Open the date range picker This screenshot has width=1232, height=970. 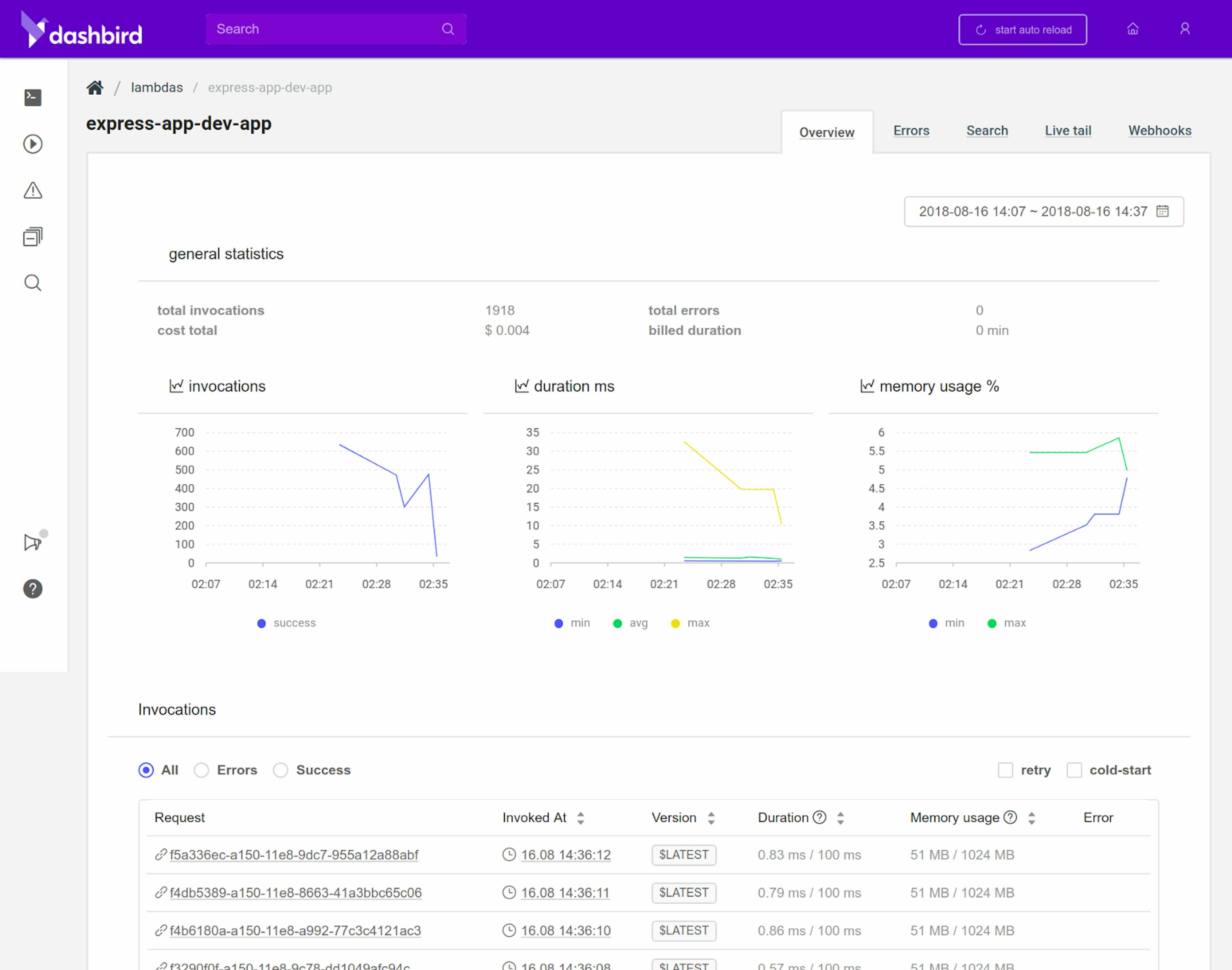(x=1043, y=212)
